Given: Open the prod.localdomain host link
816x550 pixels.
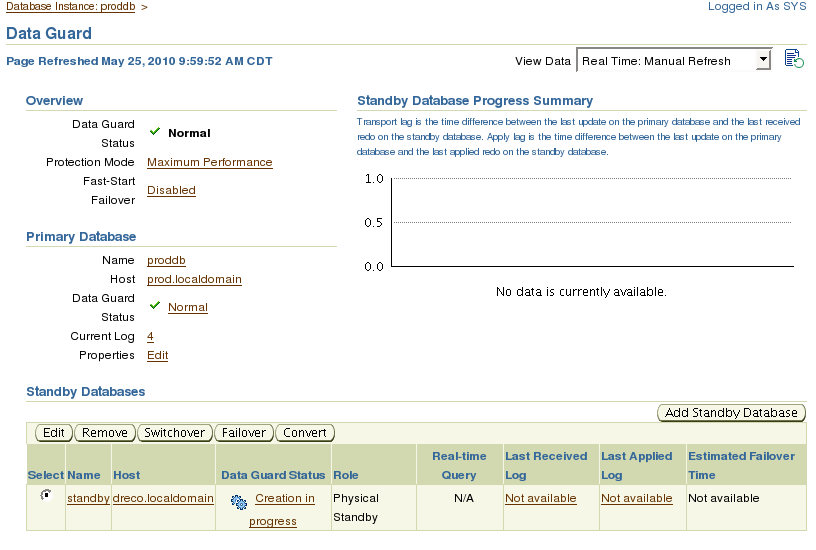Looking at the screenshot, I should coord(194,279).
